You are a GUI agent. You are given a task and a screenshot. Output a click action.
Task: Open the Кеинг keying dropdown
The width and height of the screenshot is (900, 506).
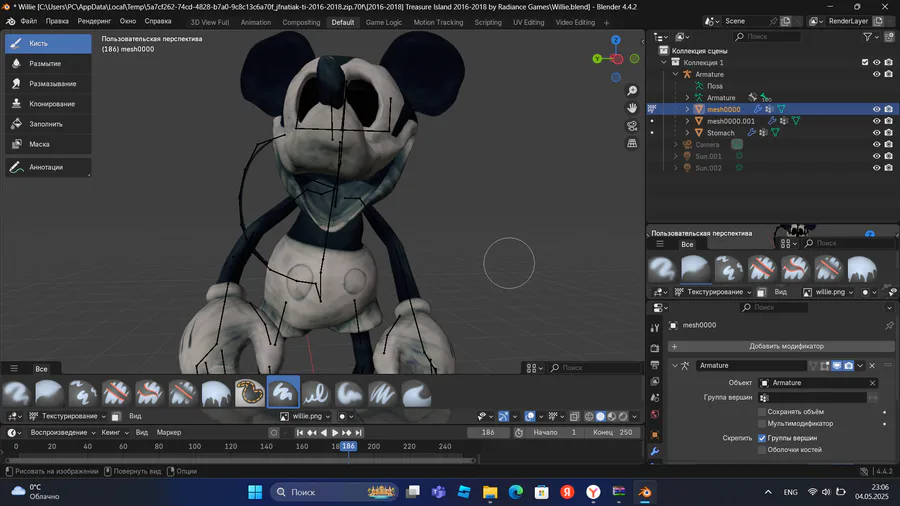(115, 433)
